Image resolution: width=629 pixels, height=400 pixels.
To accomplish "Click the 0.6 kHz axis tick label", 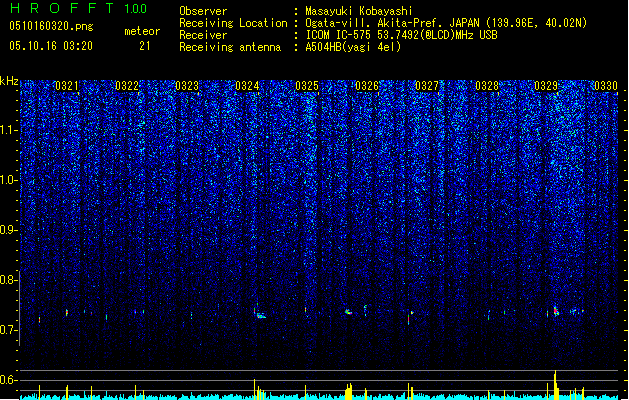I will click(x=8, y=380).
